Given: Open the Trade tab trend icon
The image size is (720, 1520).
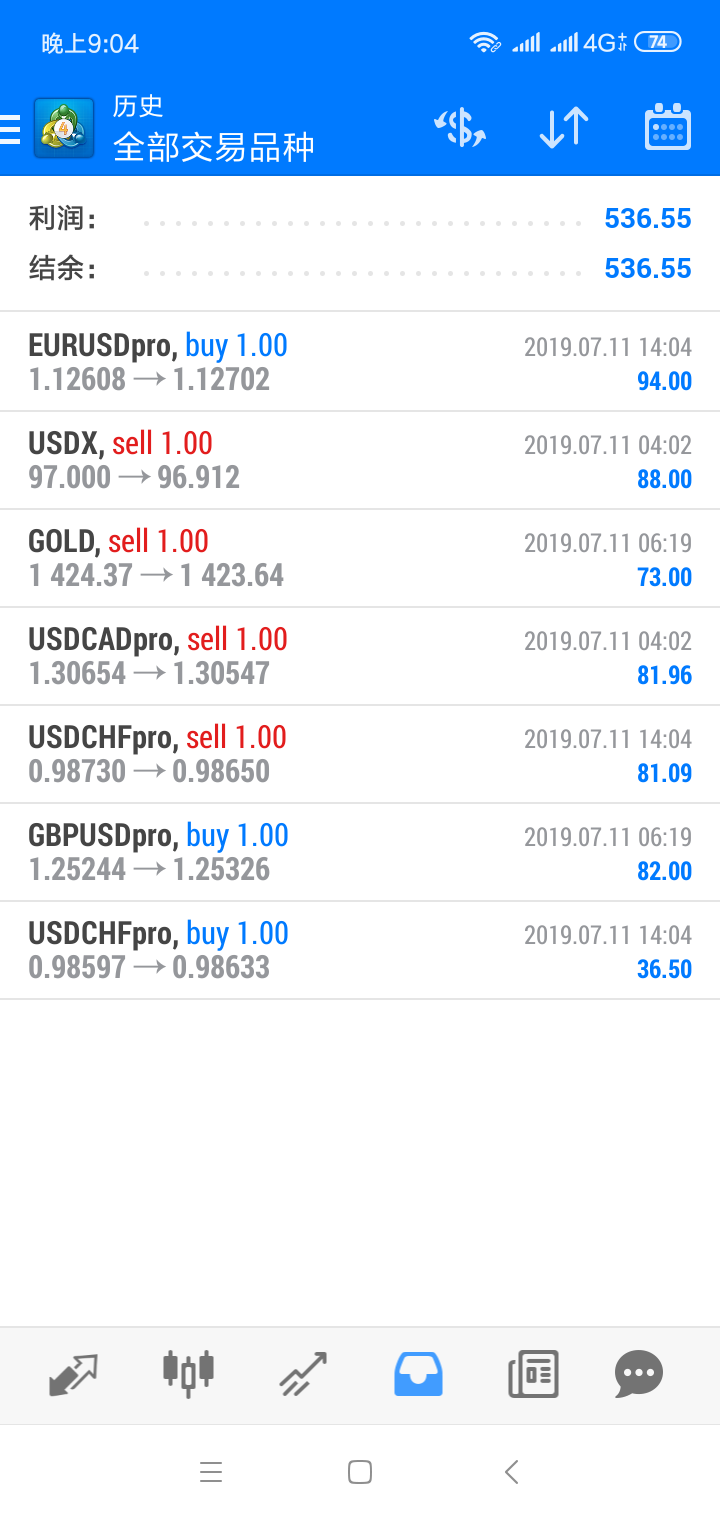Looking at the screenshot, I should [x=303, y=1374].
